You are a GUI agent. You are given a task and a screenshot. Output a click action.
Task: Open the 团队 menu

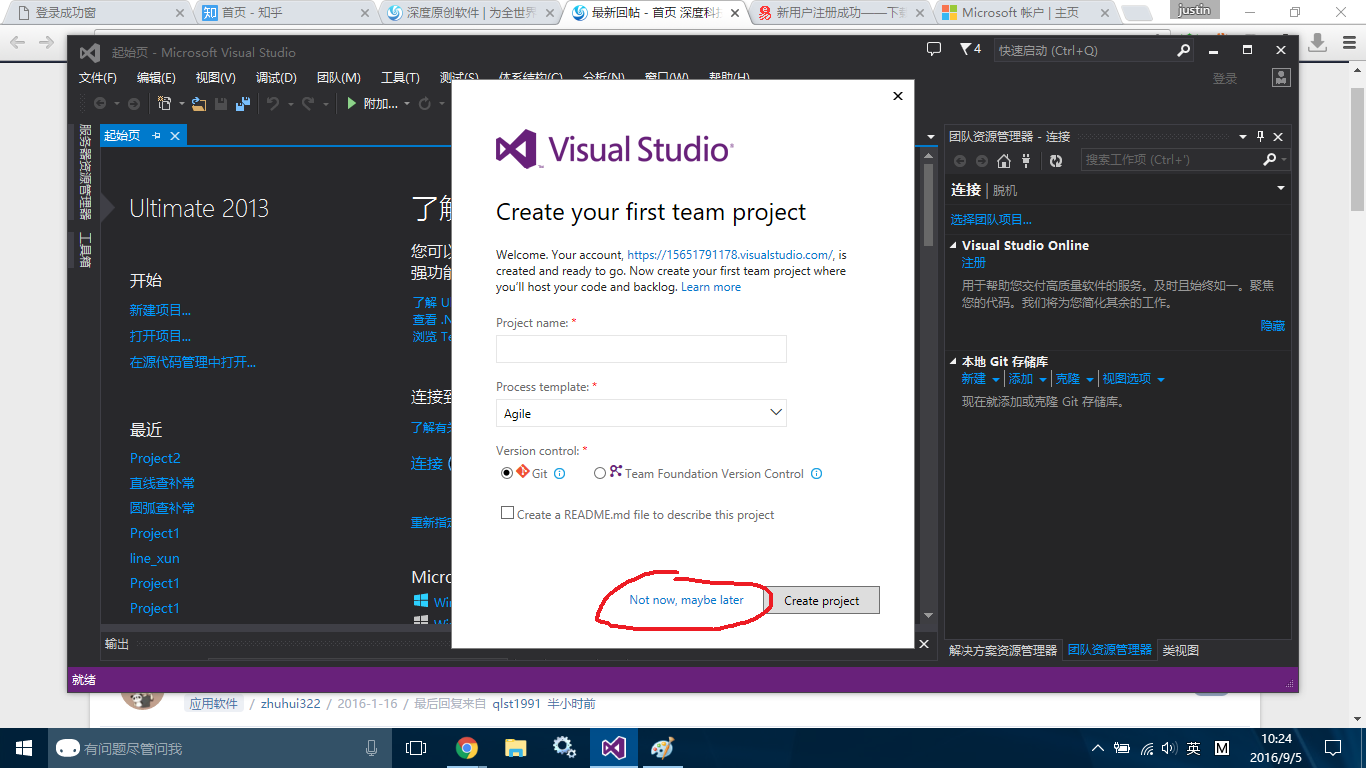tap(338, 77)
